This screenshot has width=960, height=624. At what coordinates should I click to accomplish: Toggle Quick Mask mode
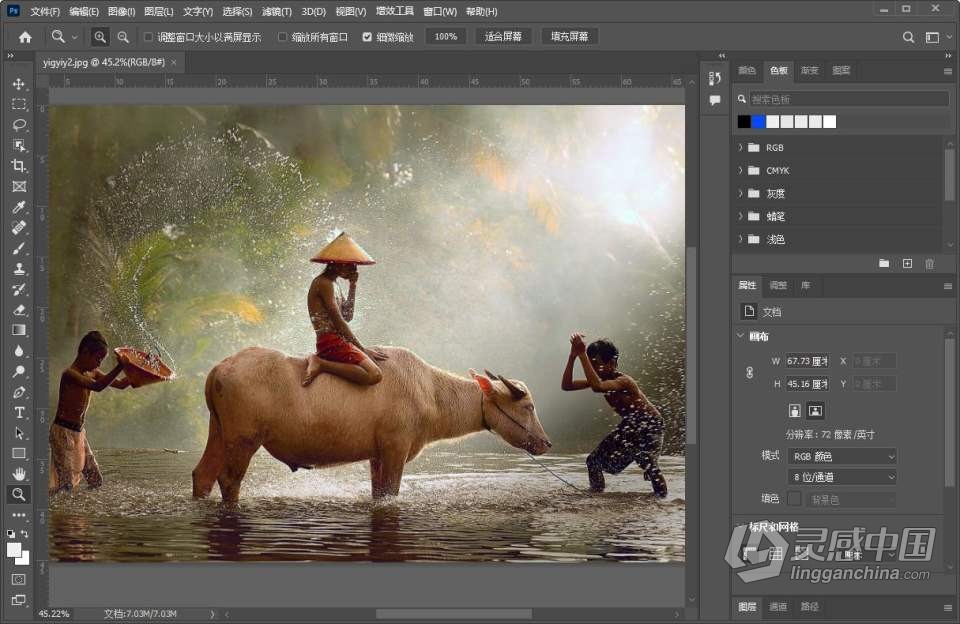19,579
